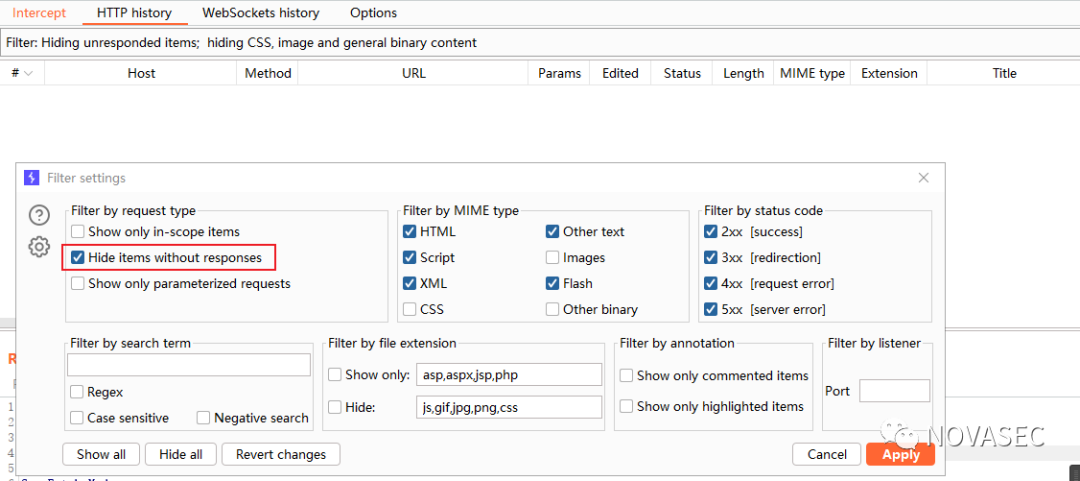
Task: Disable 4xx request error status filter
Action: tap(712, 284)
